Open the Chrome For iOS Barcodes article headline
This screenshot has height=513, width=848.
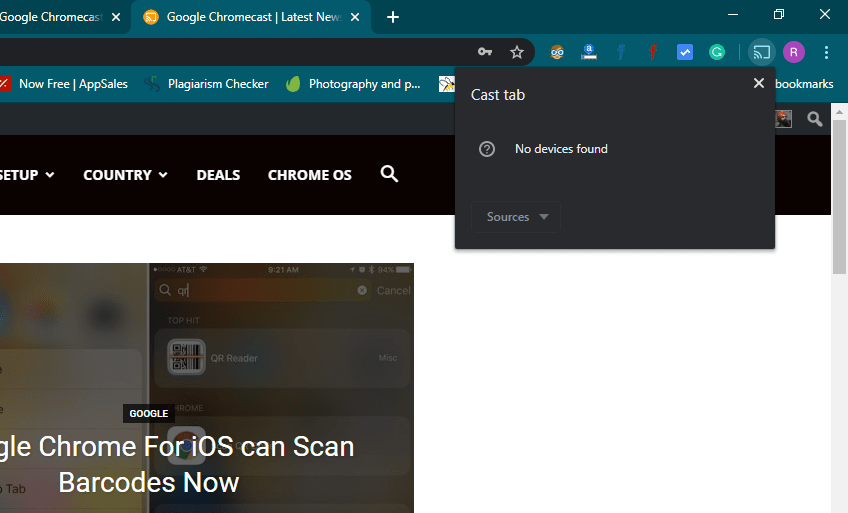click(x=177, y=464)
